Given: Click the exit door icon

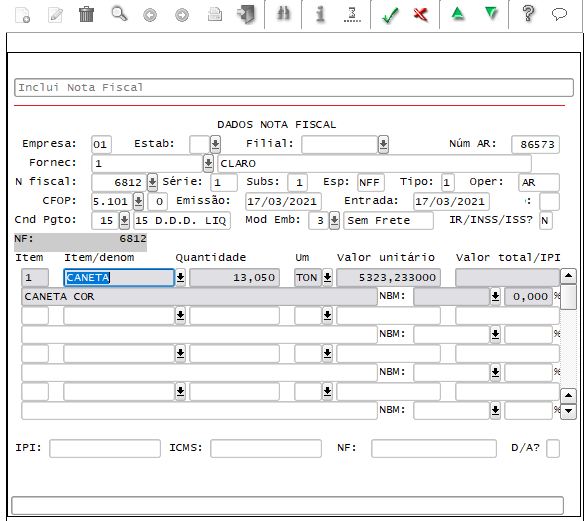Looking at the screenshot, I should pyautogui.click(x=246, y=15).
